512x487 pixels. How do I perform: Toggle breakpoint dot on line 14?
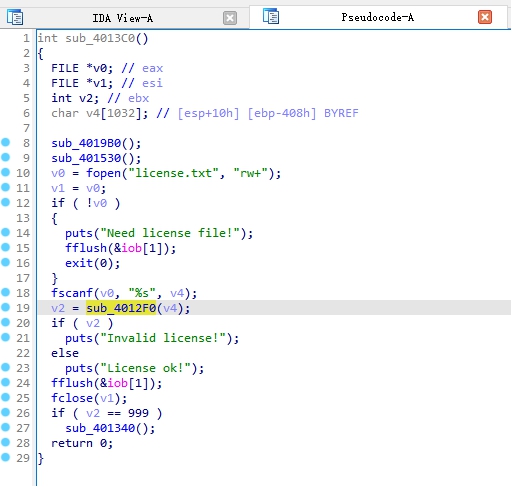(x=6, y=232)
